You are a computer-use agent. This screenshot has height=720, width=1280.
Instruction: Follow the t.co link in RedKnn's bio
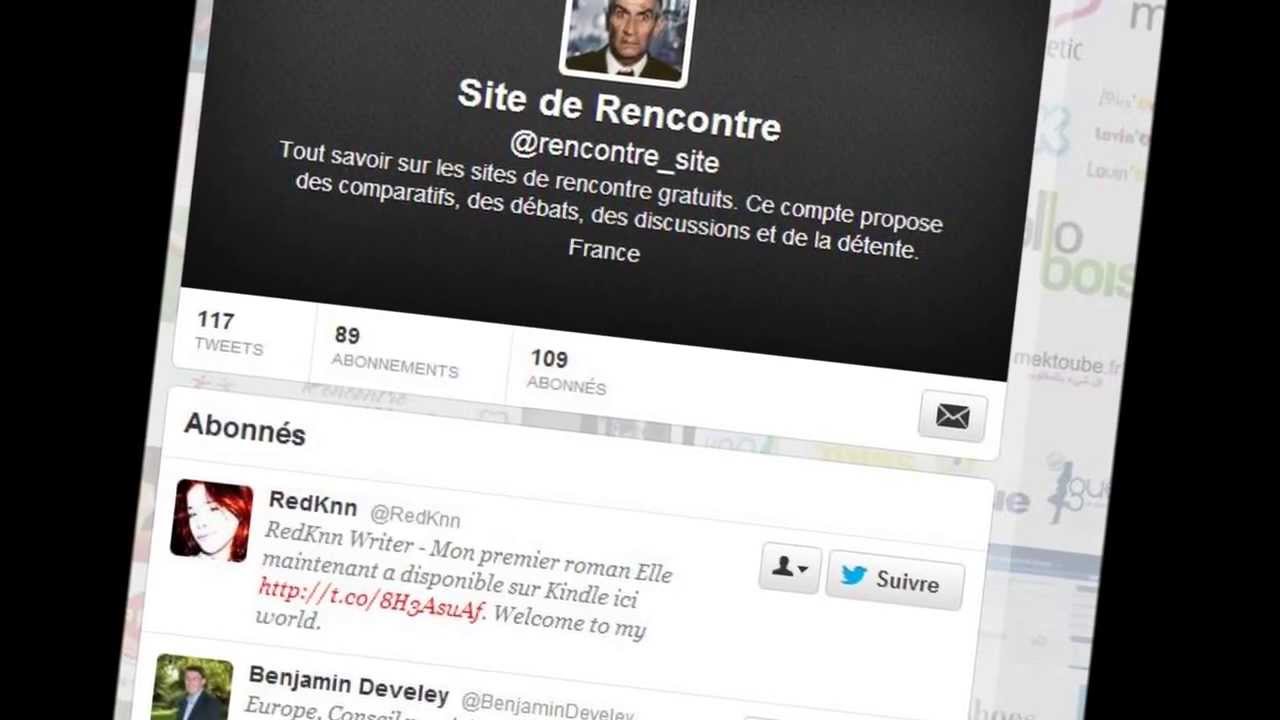[x=371, y=599]
